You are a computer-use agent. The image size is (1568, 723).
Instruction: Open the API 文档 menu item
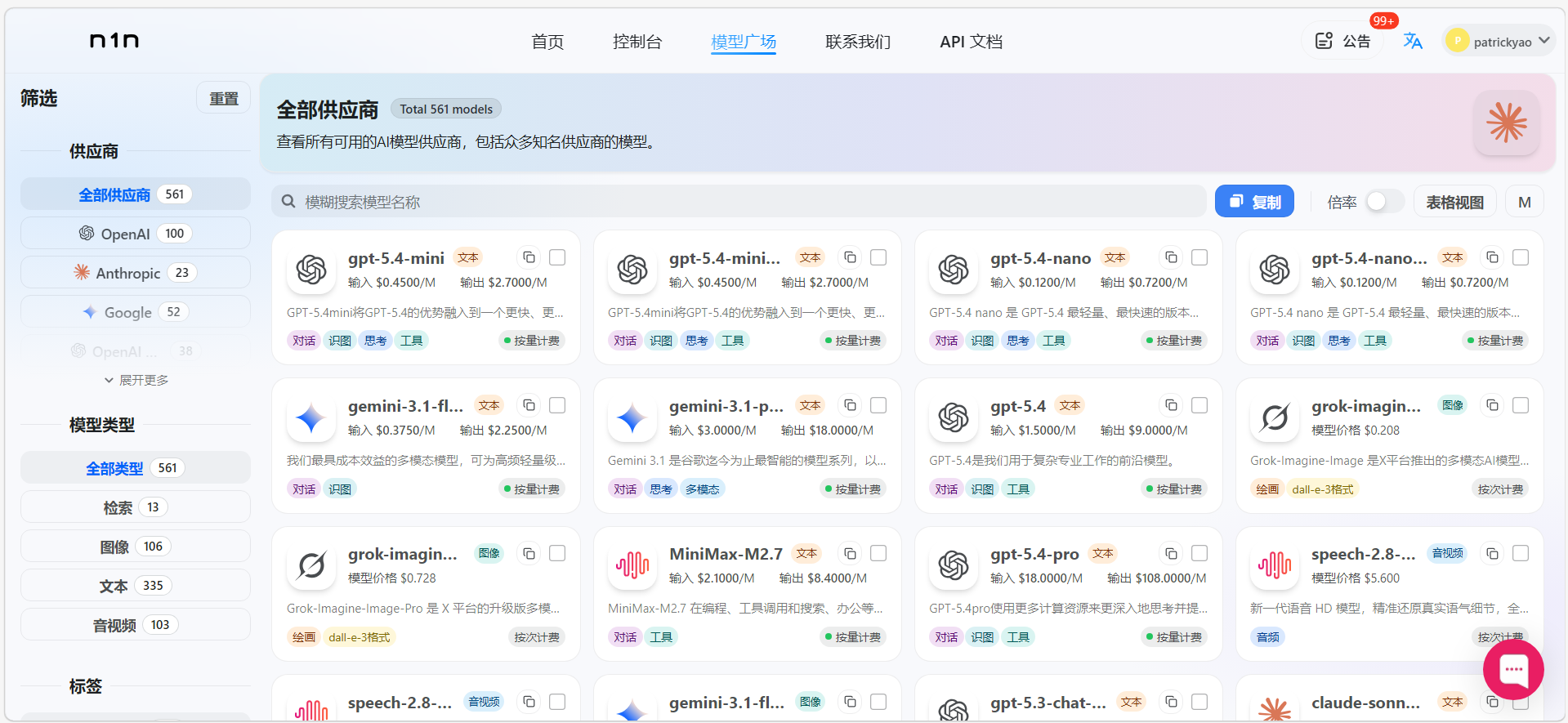tap(971, 42)
